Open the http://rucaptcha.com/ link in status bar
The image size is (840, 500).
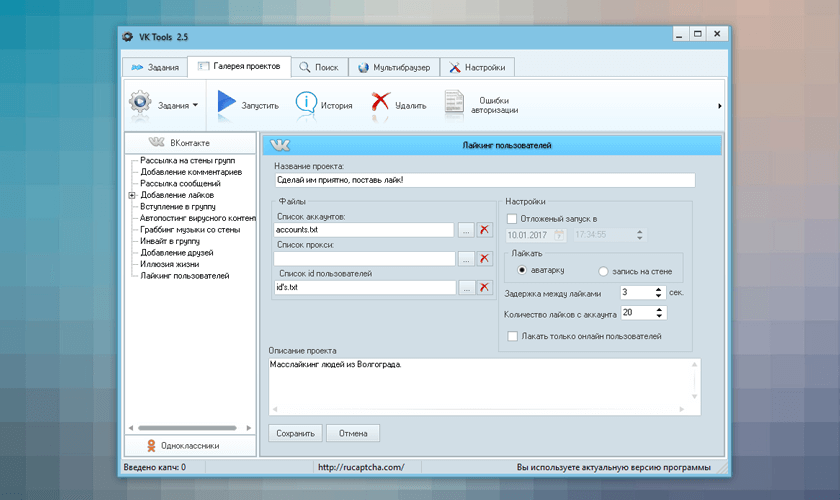(x=361, y=467)
